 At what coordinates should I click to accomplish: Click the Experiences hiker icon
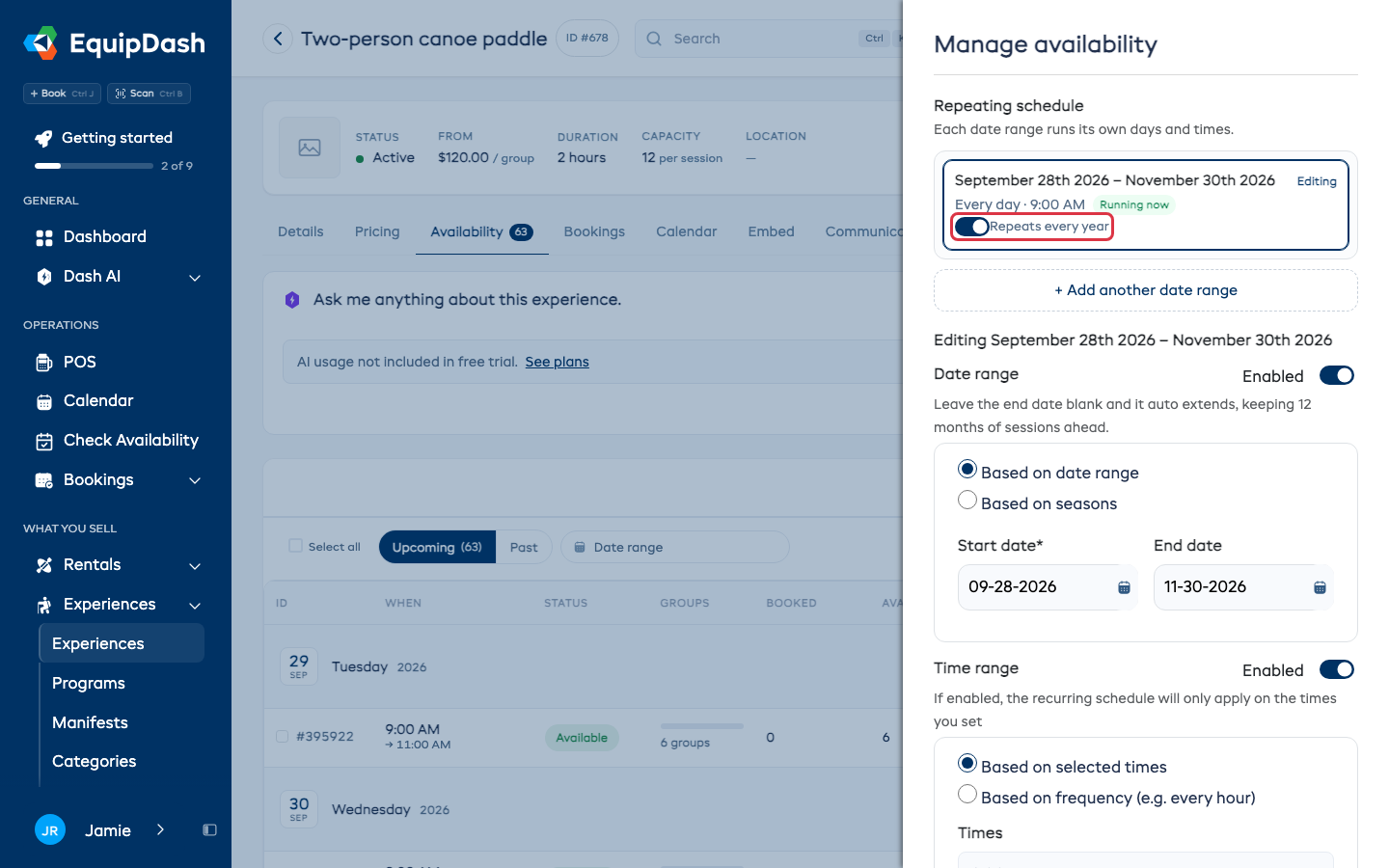[x=44, y=605]
